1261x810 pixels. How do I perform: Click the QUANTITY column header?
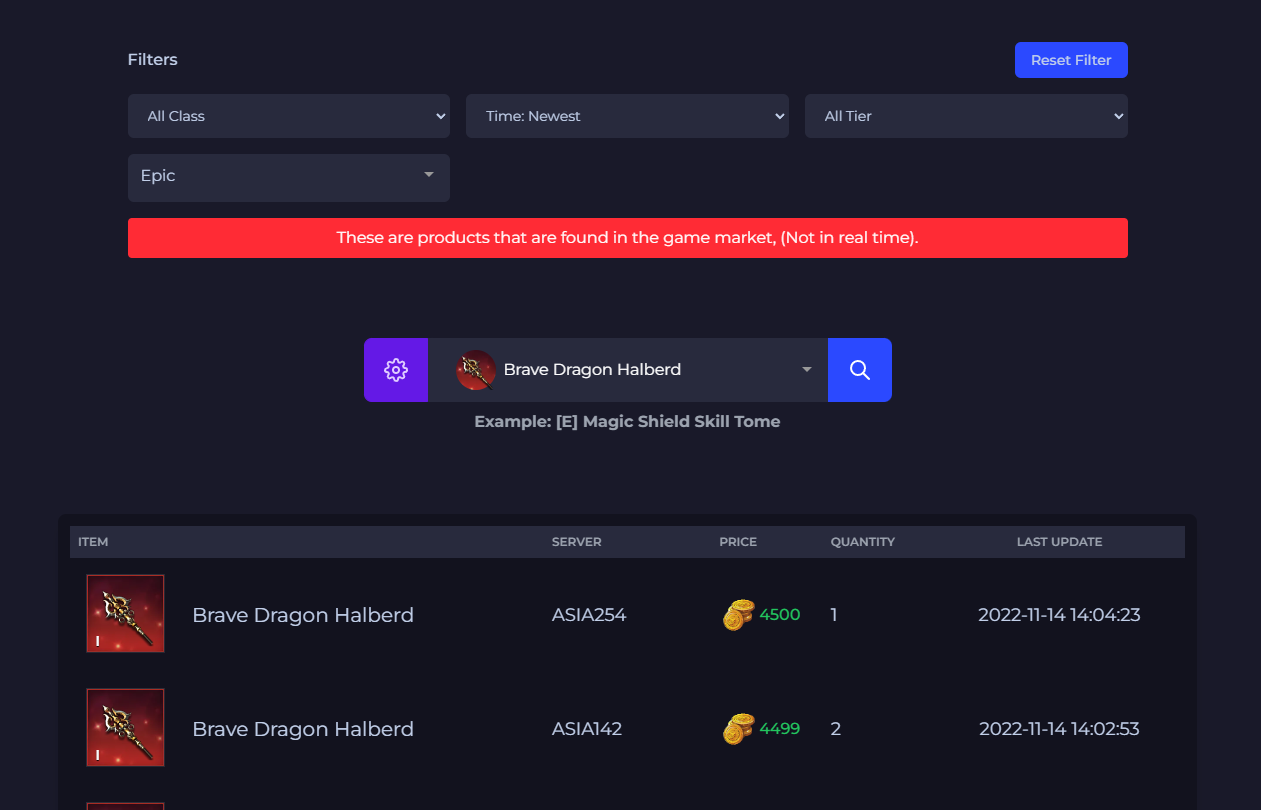pyautogui.click(x=863, y=542)
